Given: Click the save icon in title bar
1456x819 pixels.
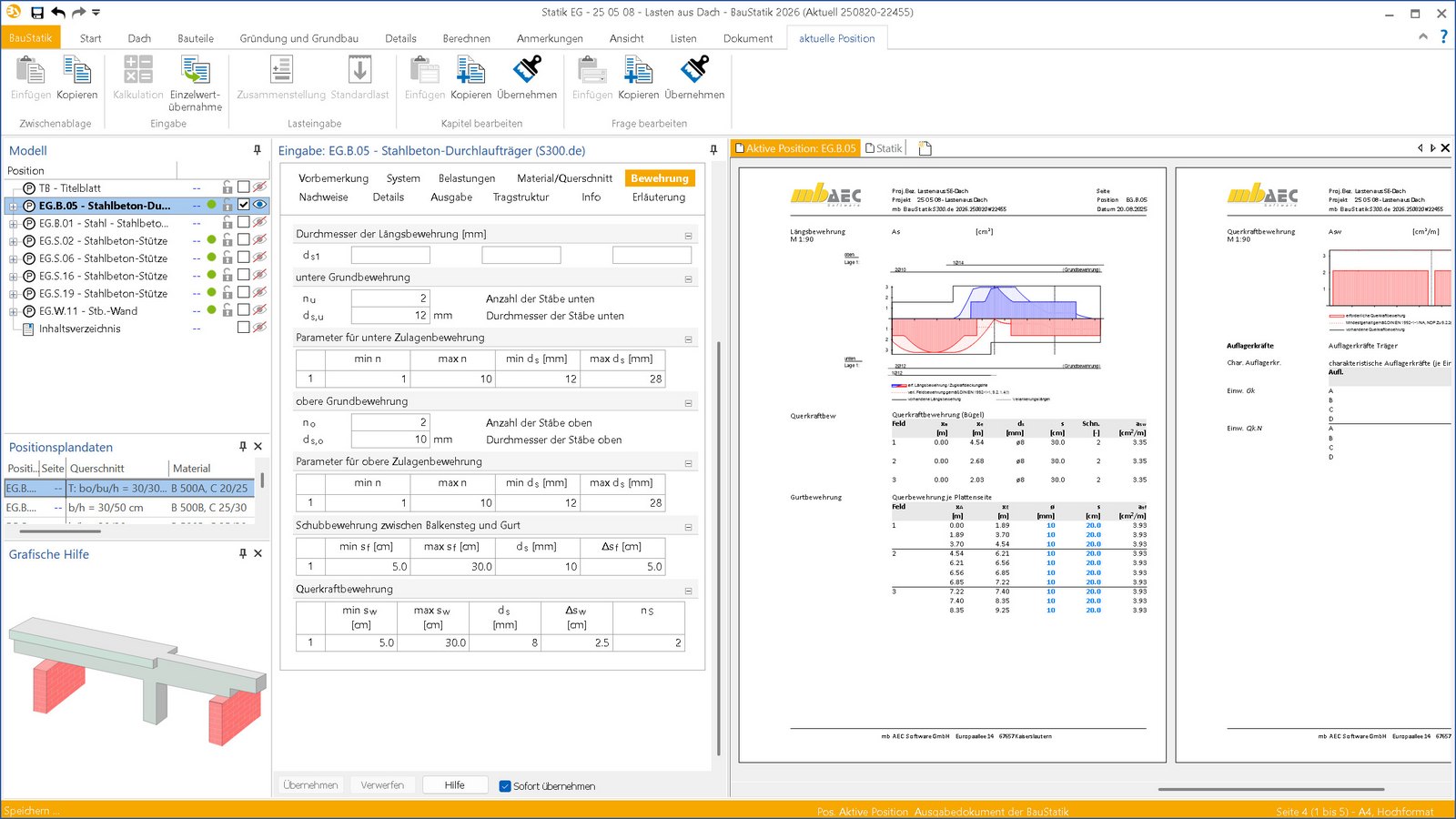Looking at the screenshot, I should coord(37,13).
